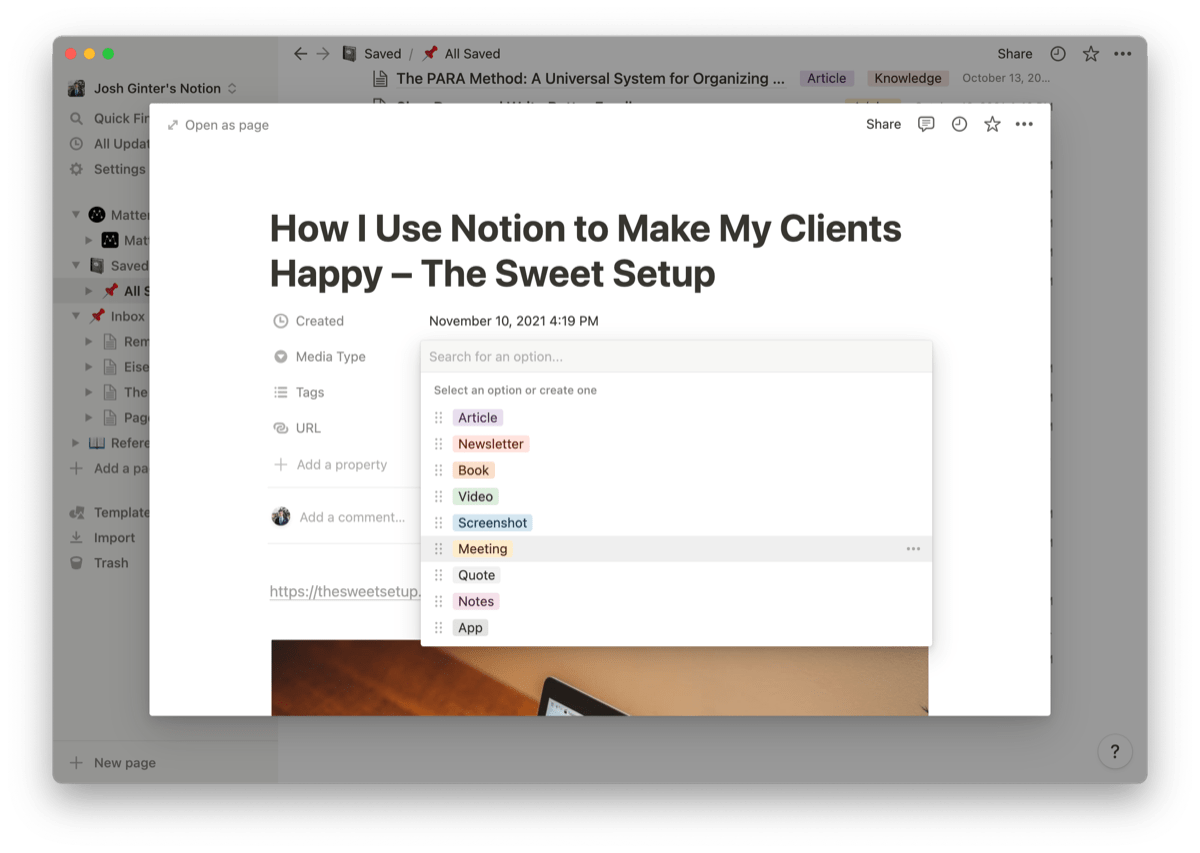1200x853 pixels.
Task: Click the Created property clock icon
Action: pyautogui.click(x=281, y=321)
